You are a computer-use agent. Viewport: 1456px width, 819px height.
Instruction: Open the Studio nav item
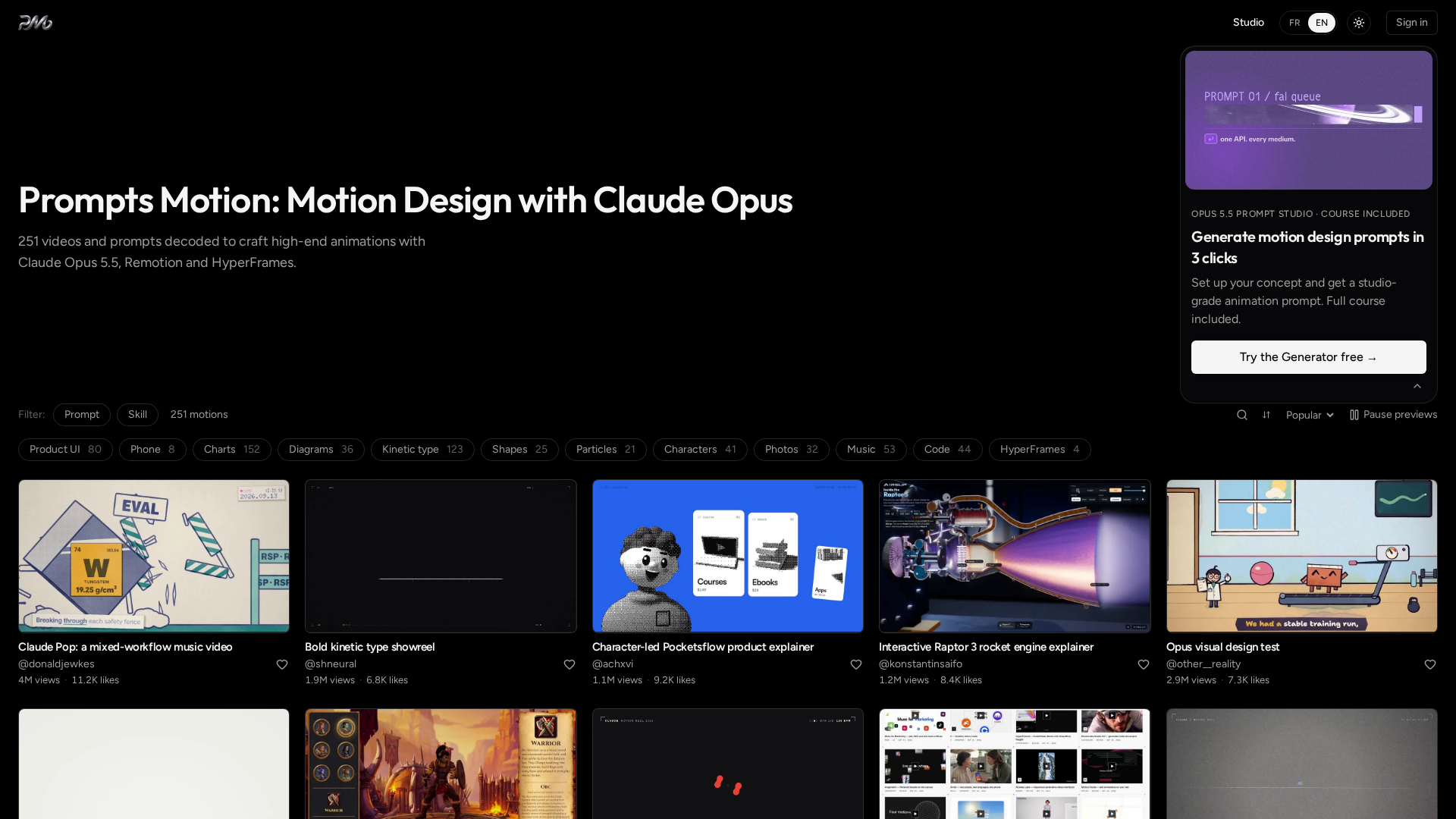click(1248, 23)
